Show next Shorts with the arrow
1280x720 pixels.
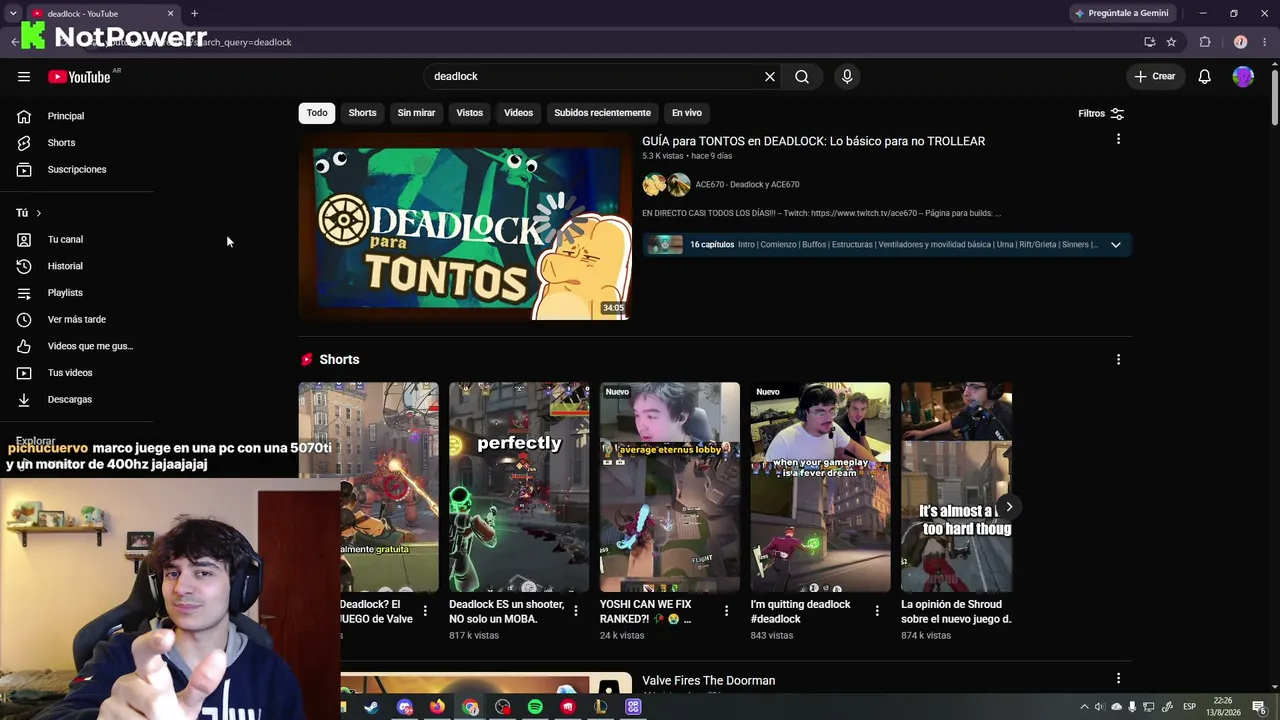[1009, 507]
